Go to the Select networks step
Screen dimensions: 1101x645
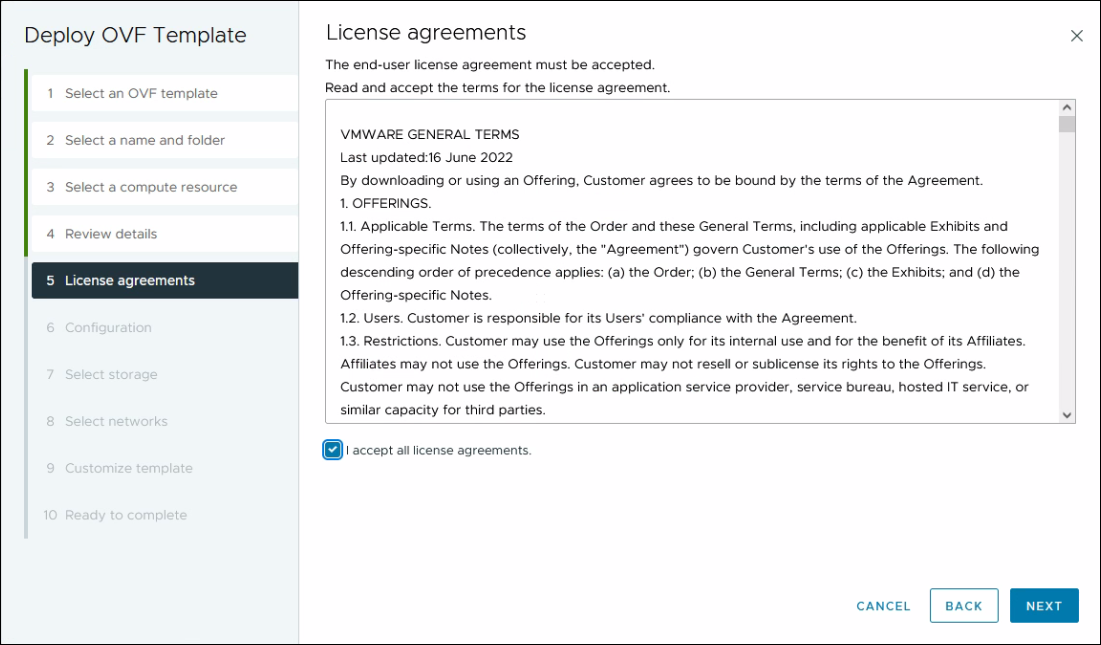point(122,421)
